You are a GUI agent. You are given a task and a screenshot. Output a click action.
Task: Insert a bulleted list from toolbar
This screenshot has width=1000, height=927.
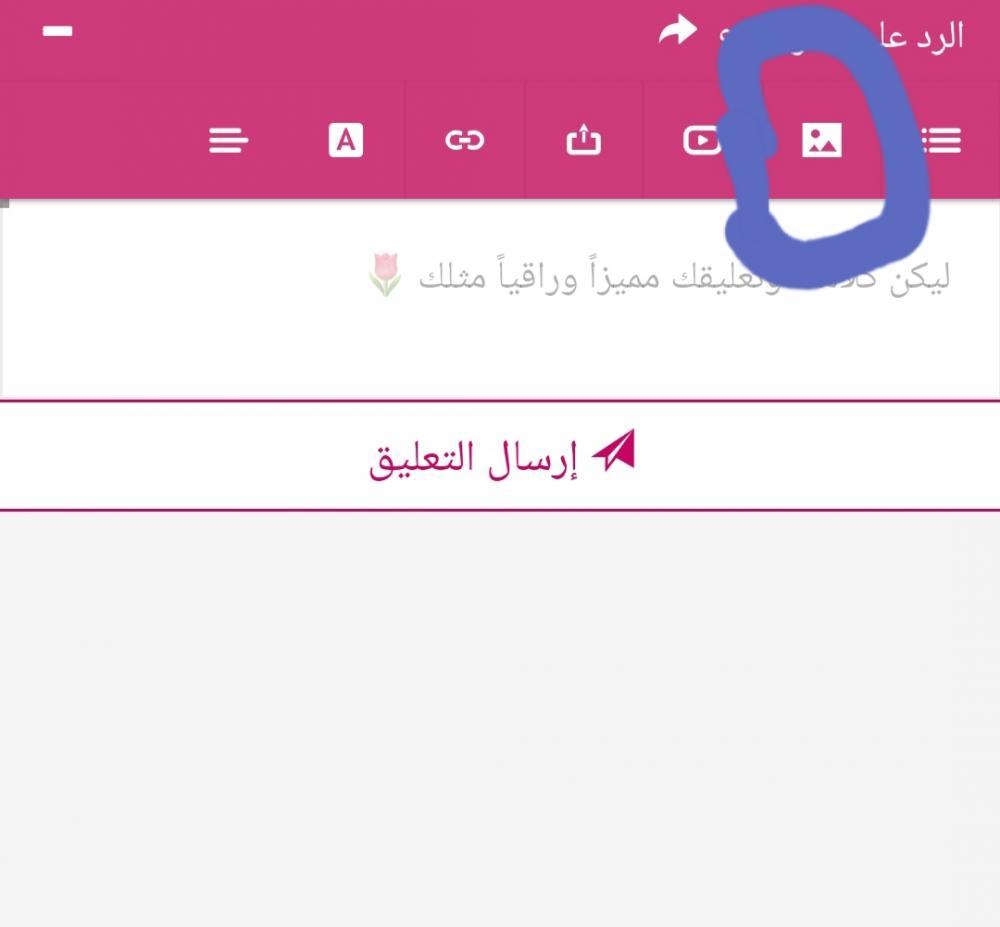pyautogui.click(x=941, y=140)
